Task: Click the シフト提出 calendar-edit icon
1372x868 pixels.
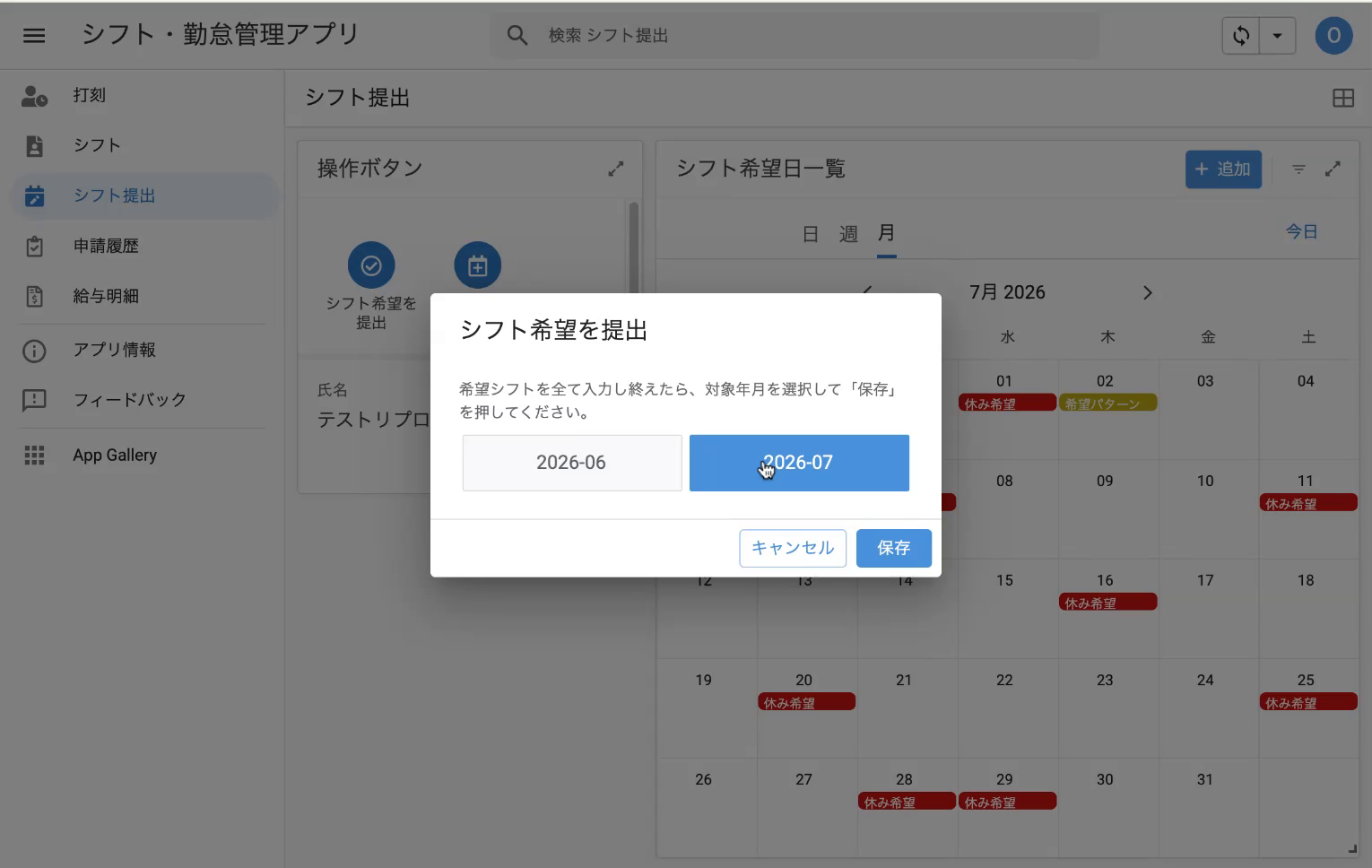Action: 34,196
